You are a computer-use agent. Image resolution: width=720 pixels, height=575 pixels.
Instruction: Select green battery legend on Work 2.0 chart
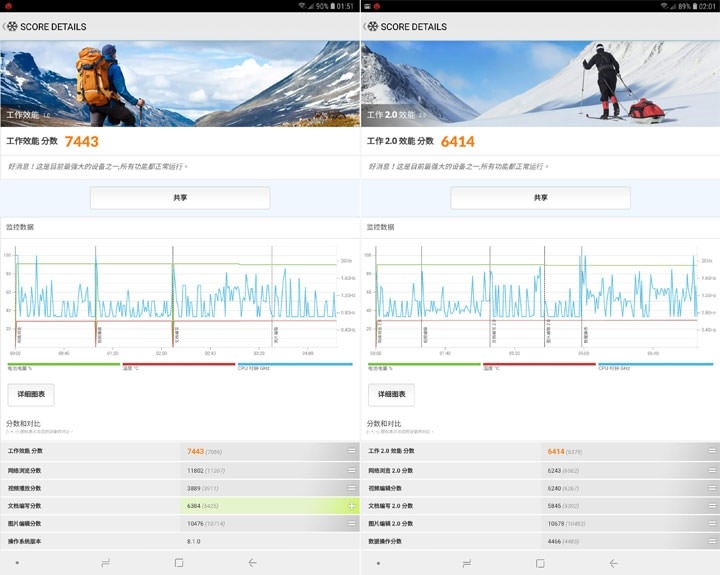[x=424, y=366]
